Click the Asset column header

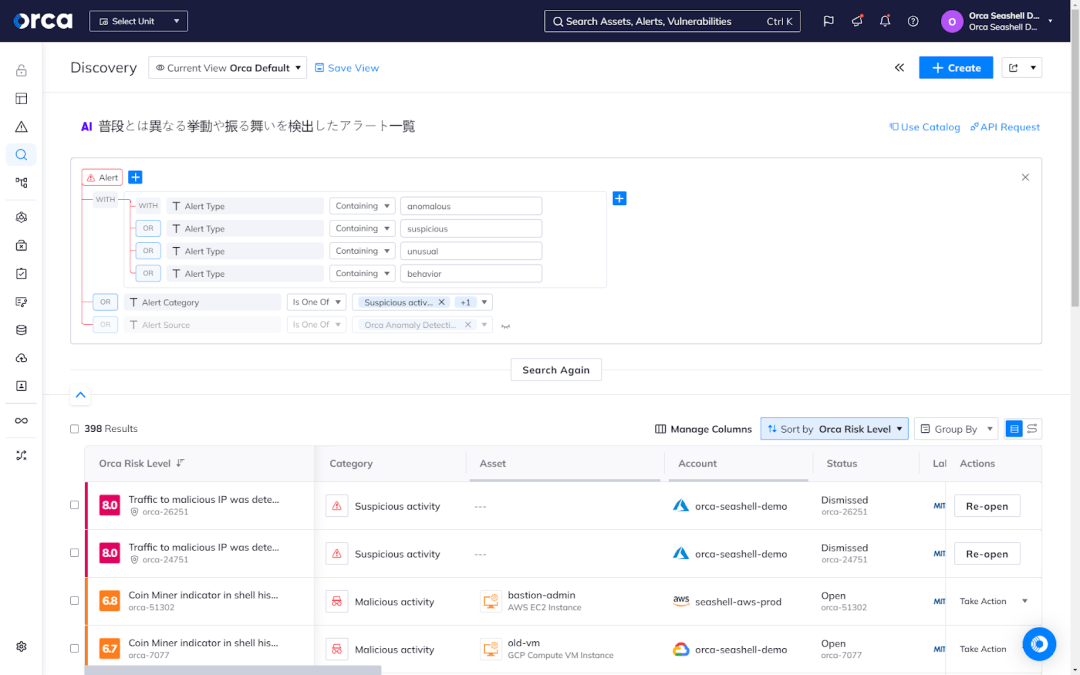(x=493, y=464)
